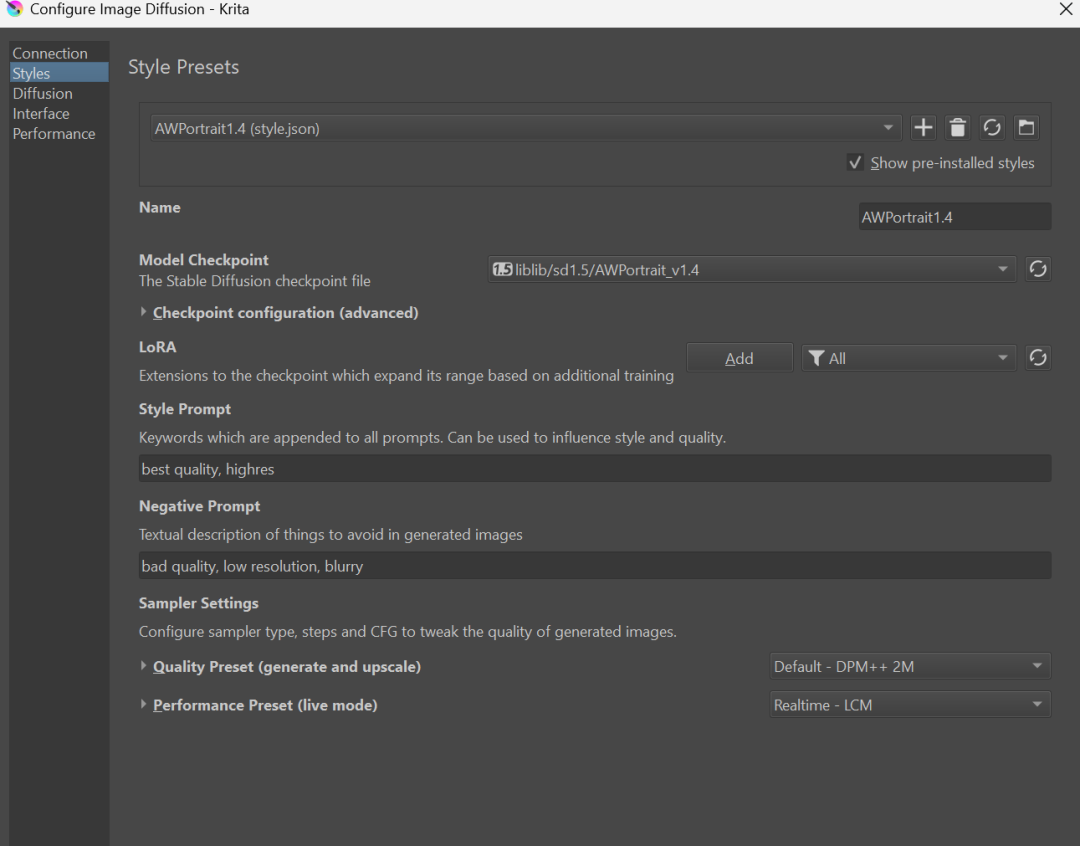Image resolution: width=1080 pixels, height=846 pixels.
Task: Click the funnel filter icon beside All
Action: point(816,358)
